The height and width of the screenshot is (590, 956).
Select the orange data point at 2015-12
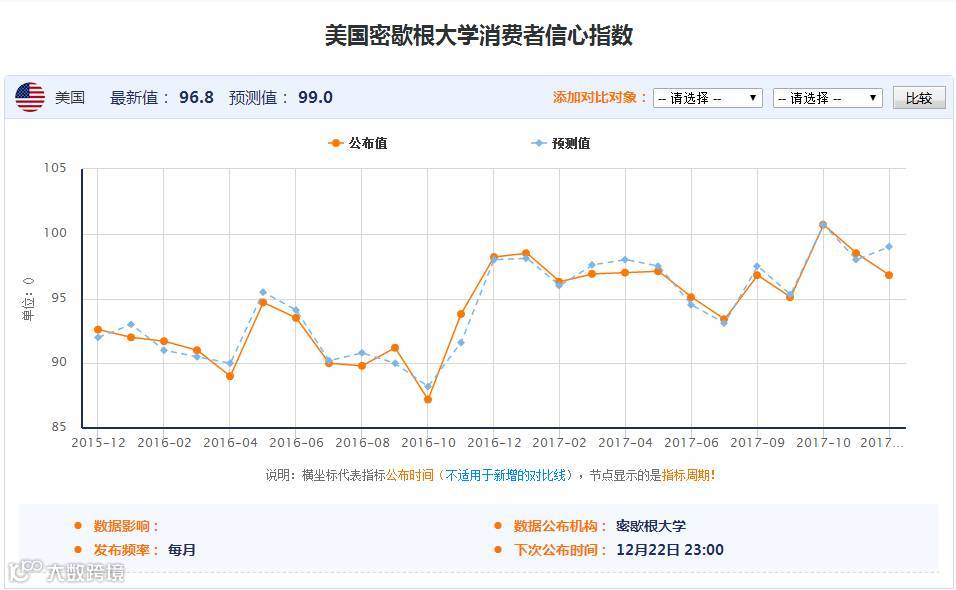point(98,330)
